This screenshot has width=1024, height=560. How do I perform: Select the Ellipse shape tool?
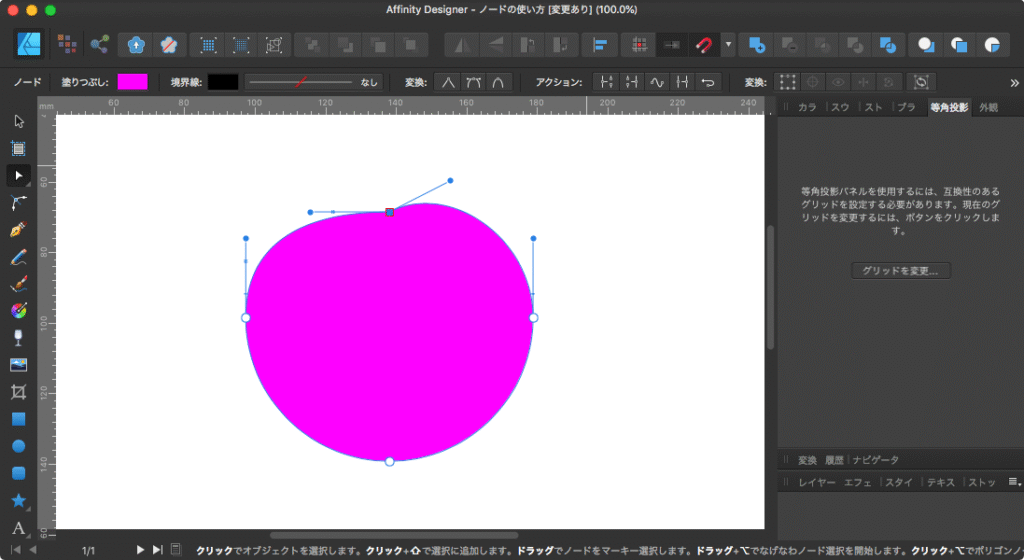tap(18, 446)
